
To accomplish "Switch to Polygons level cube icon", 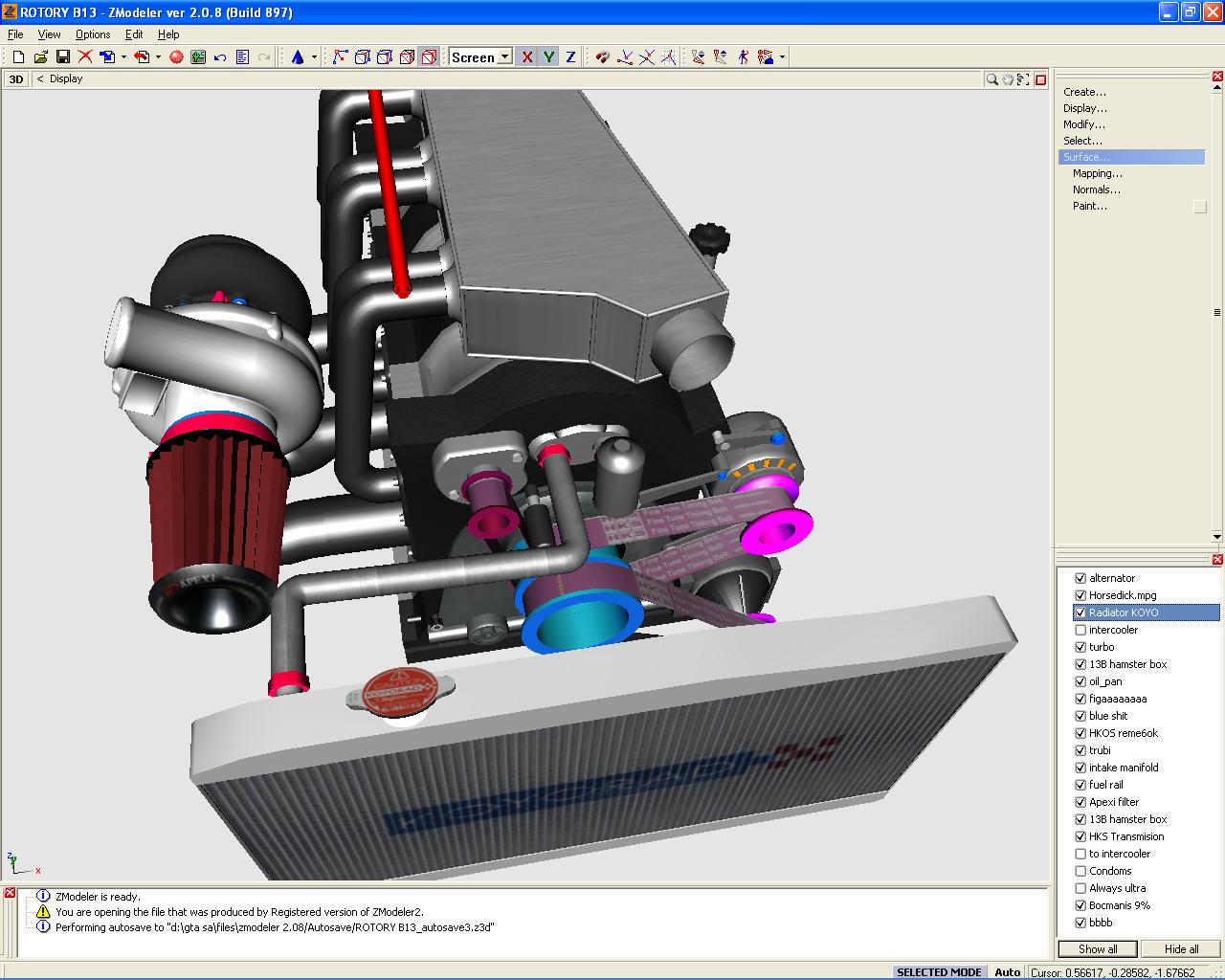I will point(384,57).
